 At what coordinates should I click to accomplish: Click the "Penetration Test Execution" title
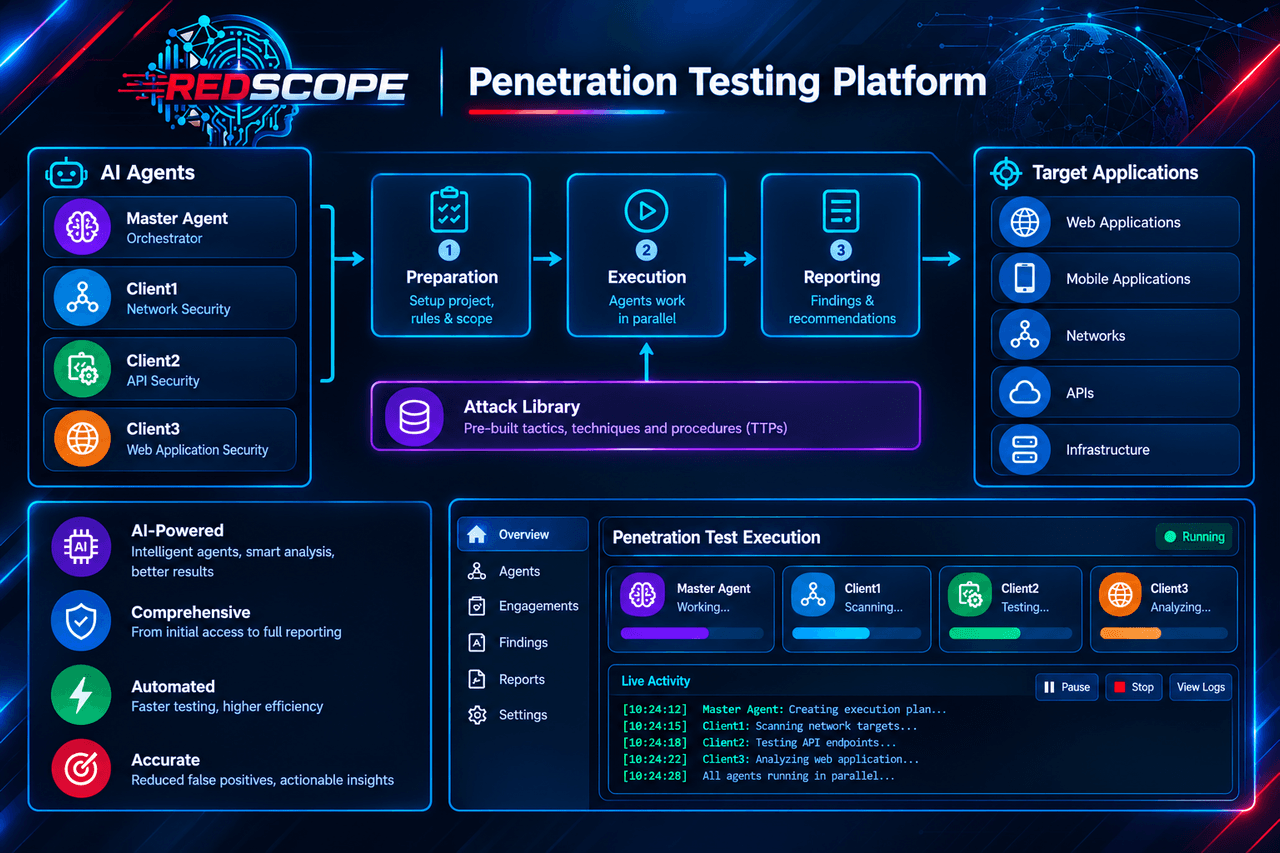tap(716, 538)
